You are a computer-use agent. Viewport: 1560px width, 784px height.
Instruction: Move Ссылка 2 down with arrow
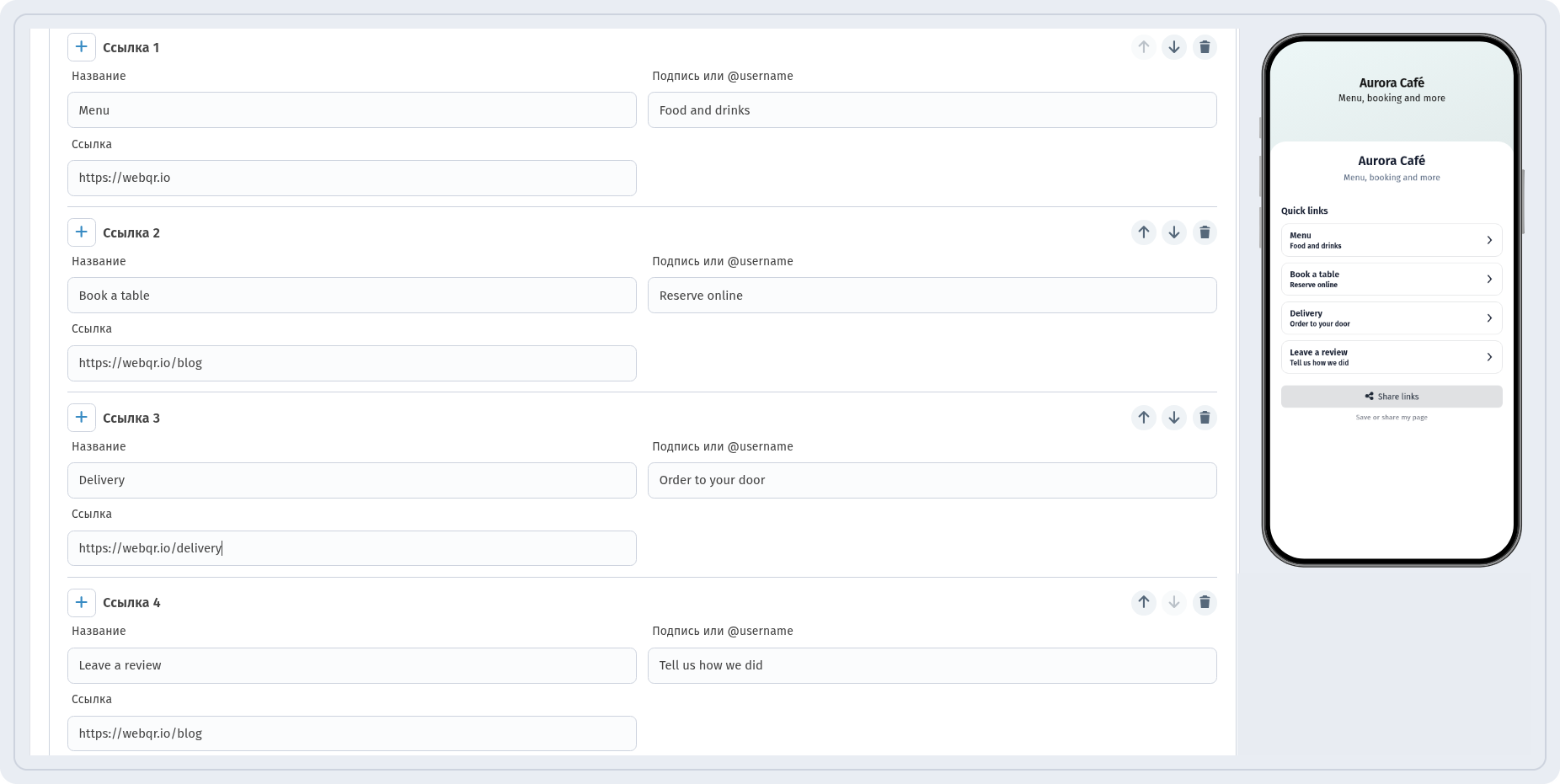[x=1174, y=232]
